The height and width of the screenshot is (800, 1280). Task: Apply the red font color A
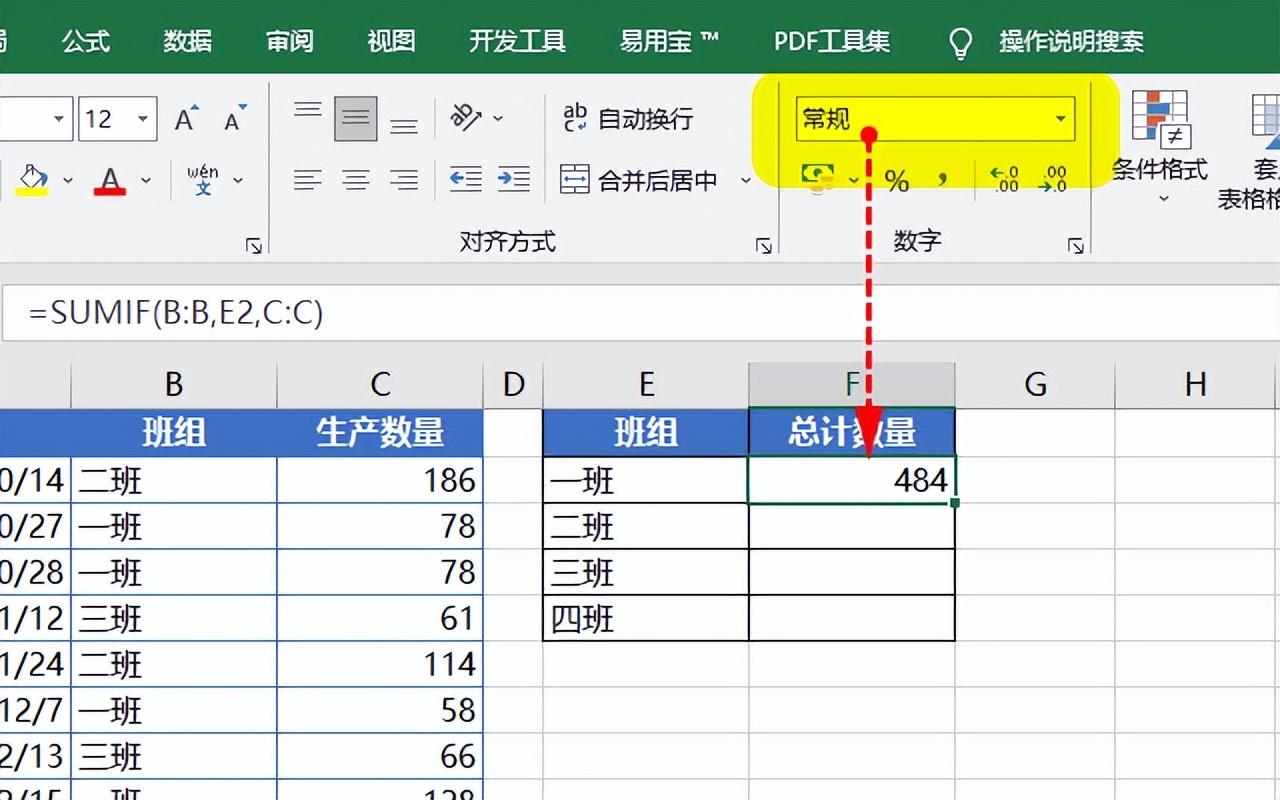pyautogui.click(x=109, y=180)
